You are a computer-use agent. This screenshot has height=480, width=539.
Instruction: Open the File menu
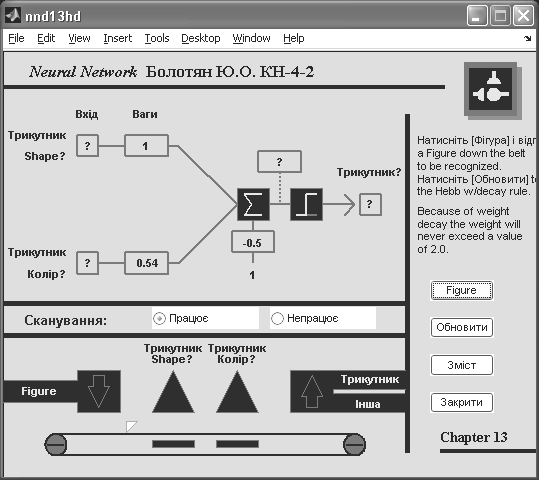(x=16, y=38)
